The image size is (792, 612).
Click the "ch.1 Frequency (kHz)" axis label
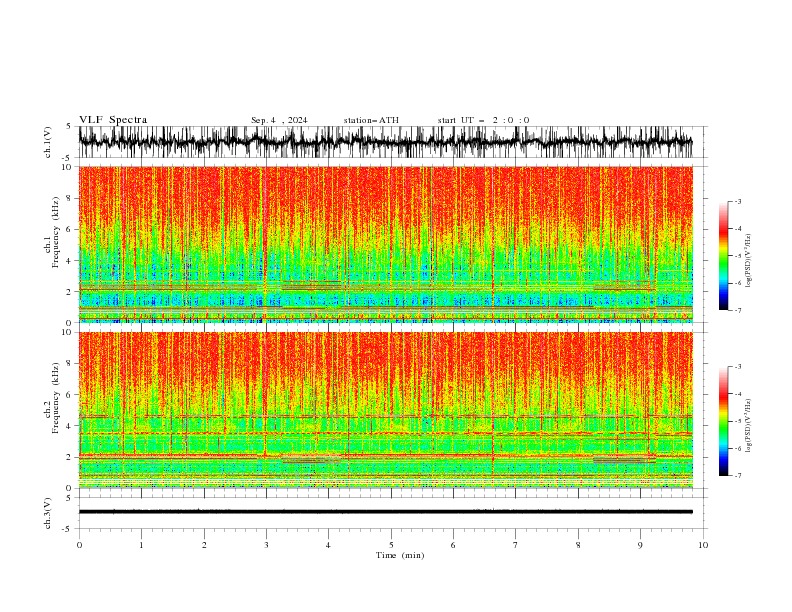click(52, 232)
